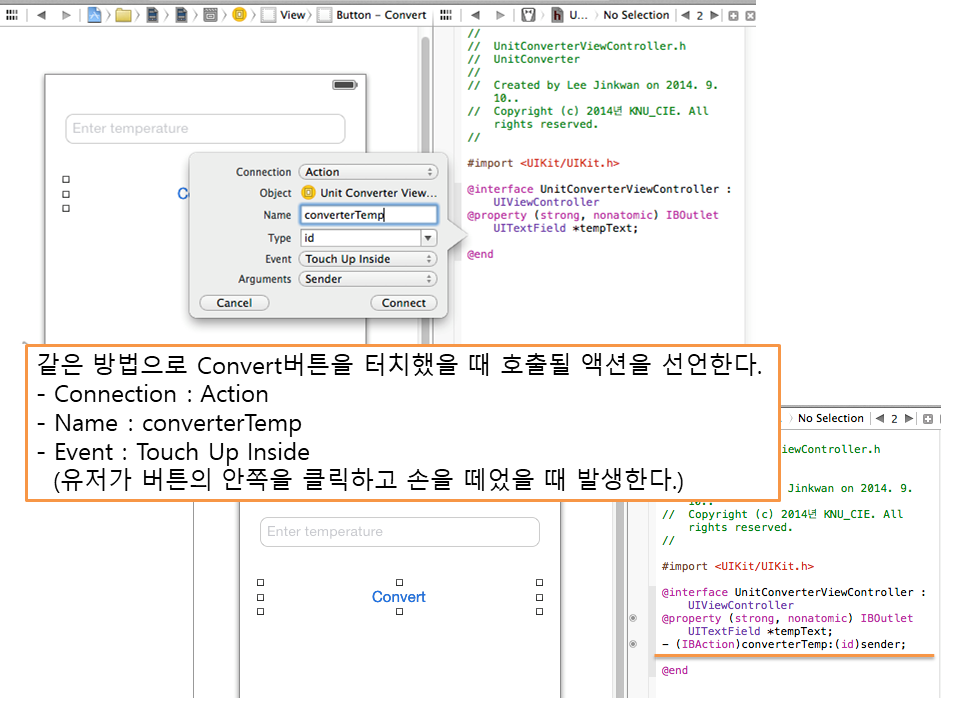Open the Type combo box arrow
This screenshot has height=720, width=960.
pos(428,238)
